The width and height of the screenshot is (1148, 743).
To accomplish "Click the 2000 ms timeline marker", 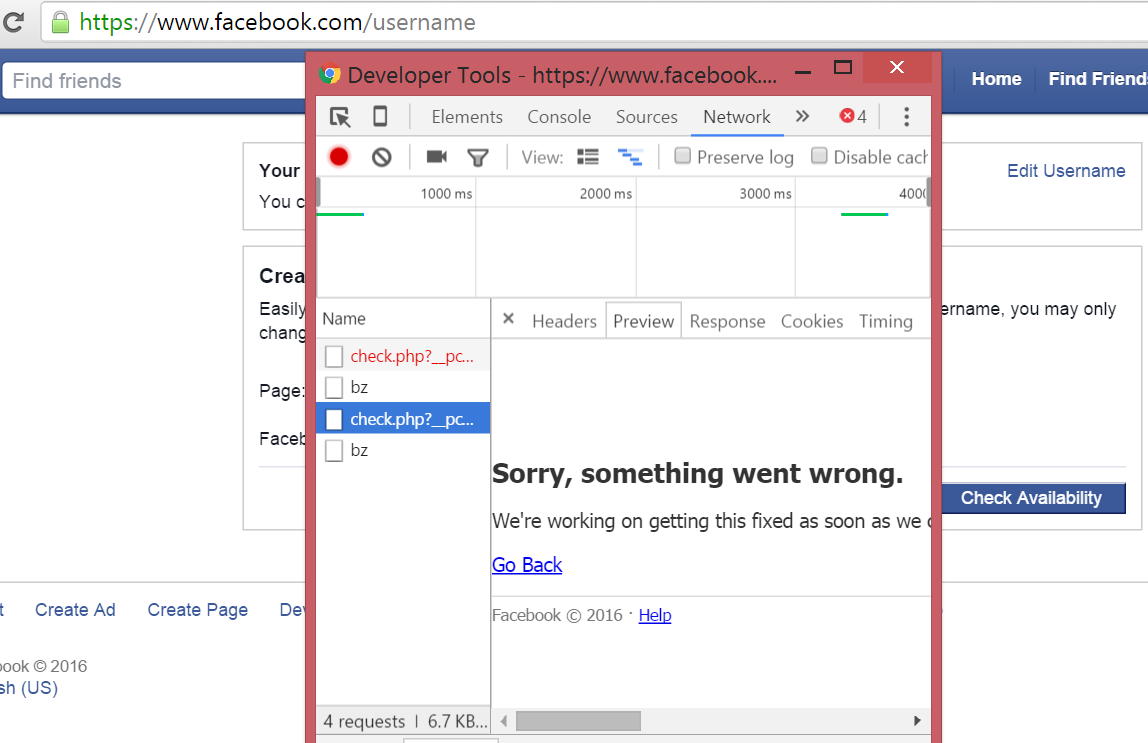I will (605, 194).
